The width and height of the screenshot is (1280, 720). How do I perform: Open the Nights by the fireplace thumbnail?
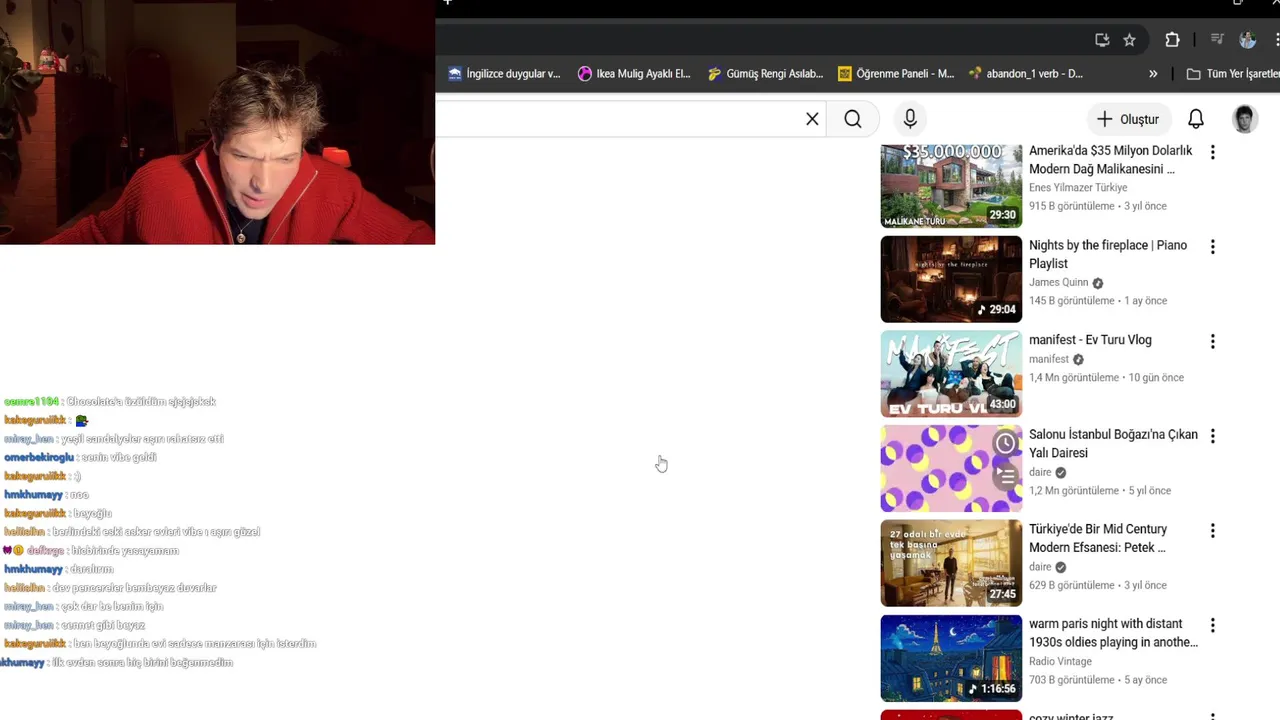[x=951, y=279]
